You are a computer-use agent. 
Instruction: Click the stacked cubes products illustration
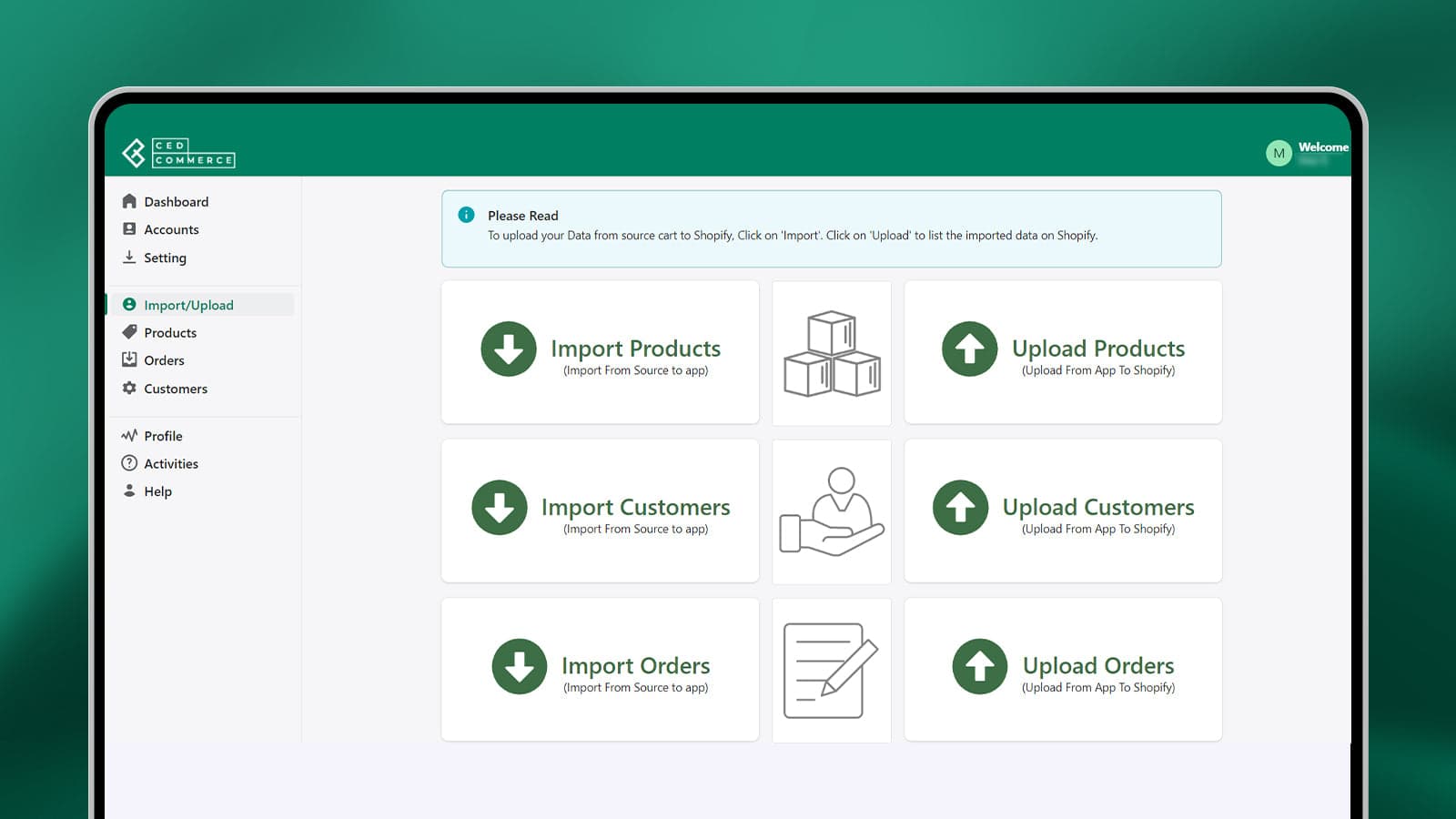pyautogui.click(x=831, y=352)
